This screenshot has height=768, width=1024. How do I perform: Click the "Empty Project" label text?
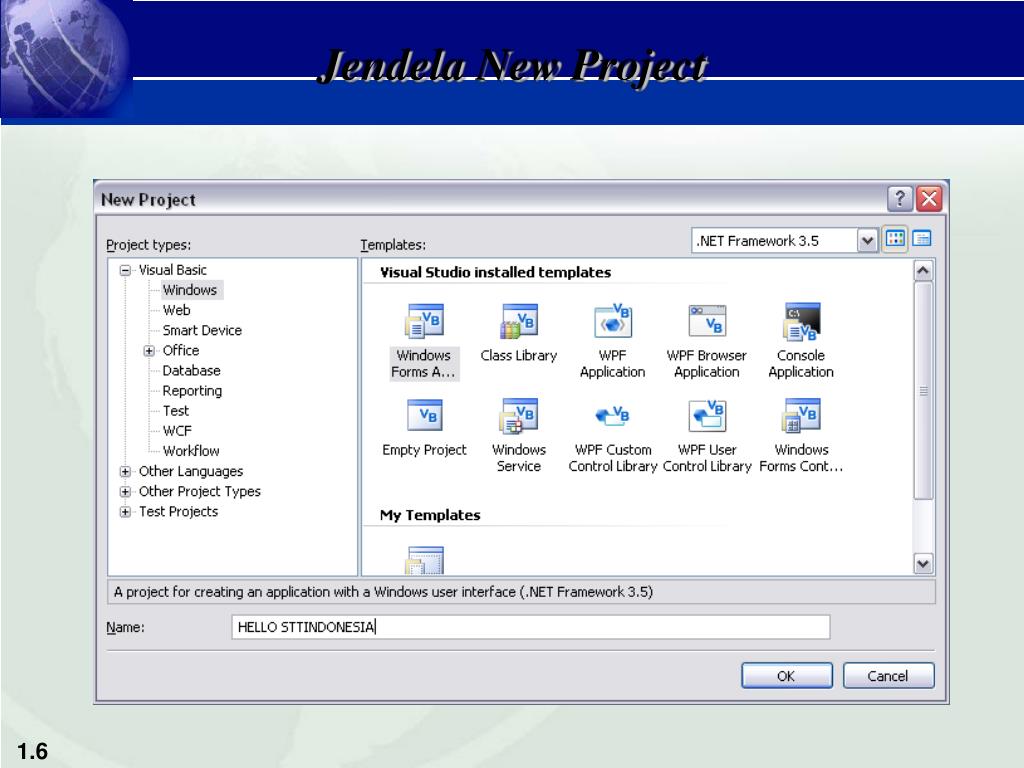[424, 451]
